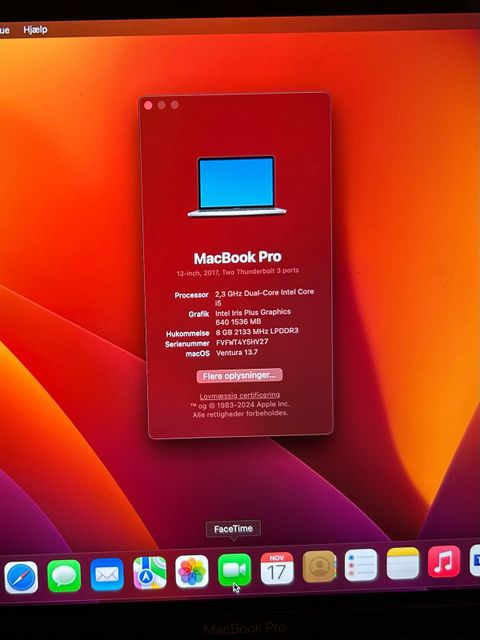Image resolution: width=480 pixels, height=640 pixels.
Task: Click the Flere oplysninger button
Action: [x=239, y=376]
